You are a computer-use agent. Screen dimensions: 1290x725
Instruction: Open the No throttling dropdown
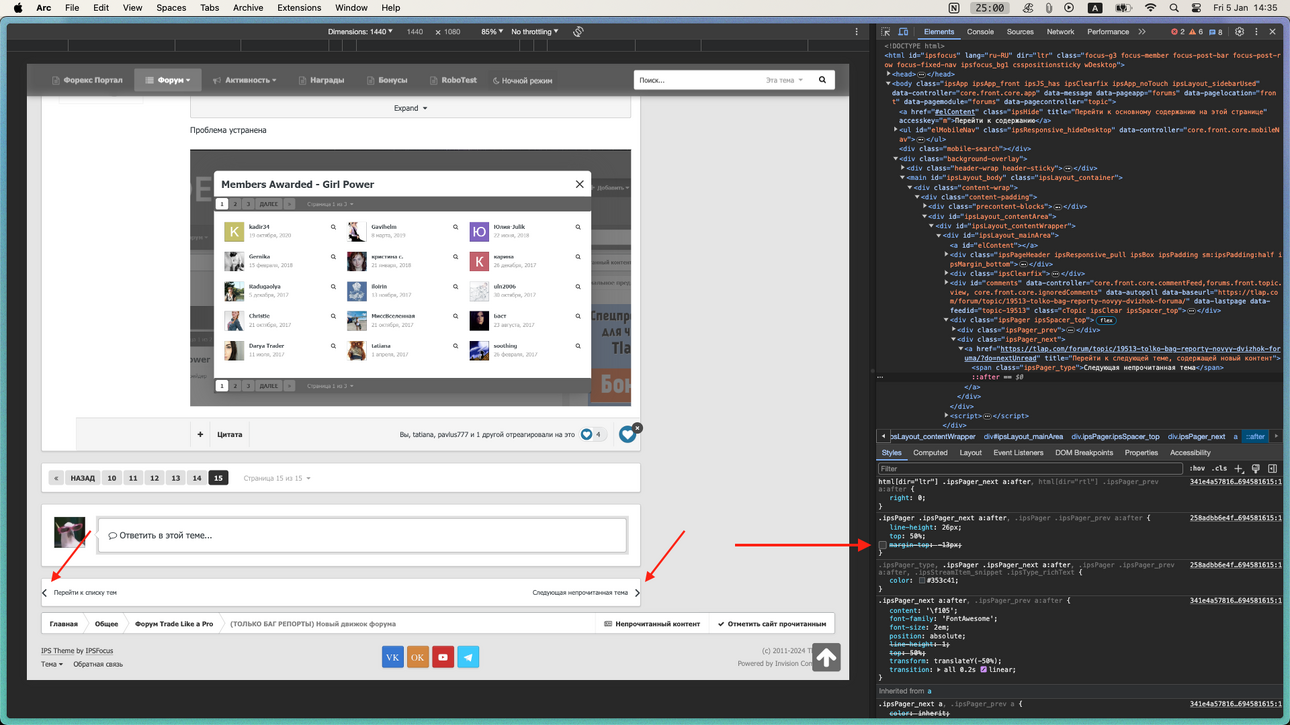[x=534, y=32]
